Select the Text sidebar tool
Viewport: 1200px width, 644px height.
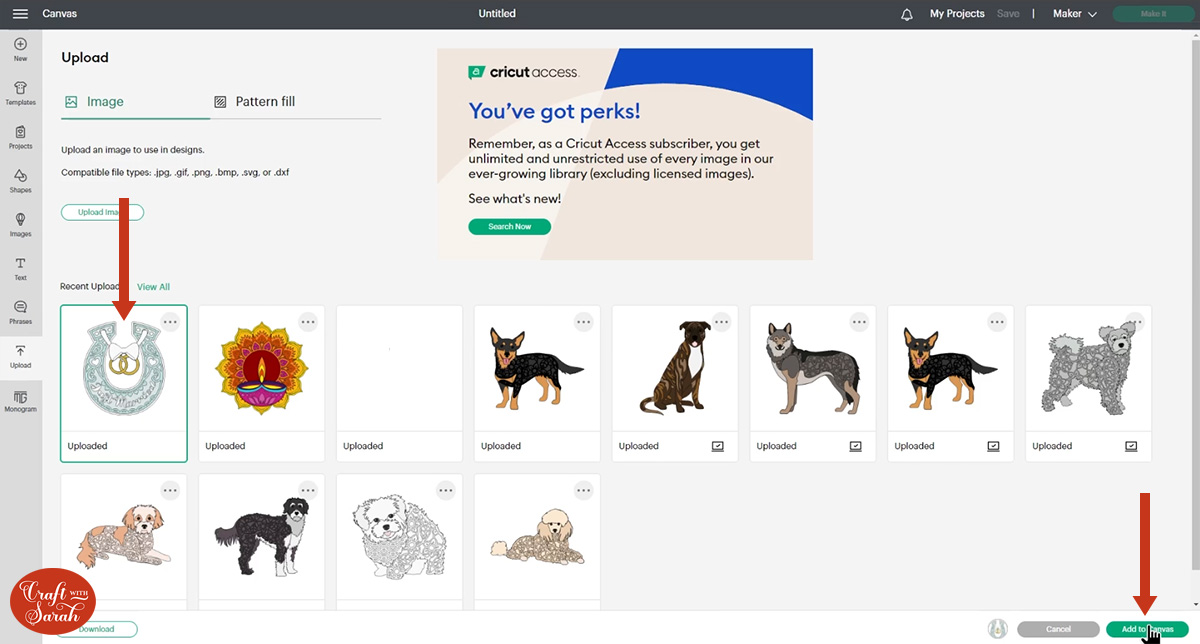(x=20, y=270)
